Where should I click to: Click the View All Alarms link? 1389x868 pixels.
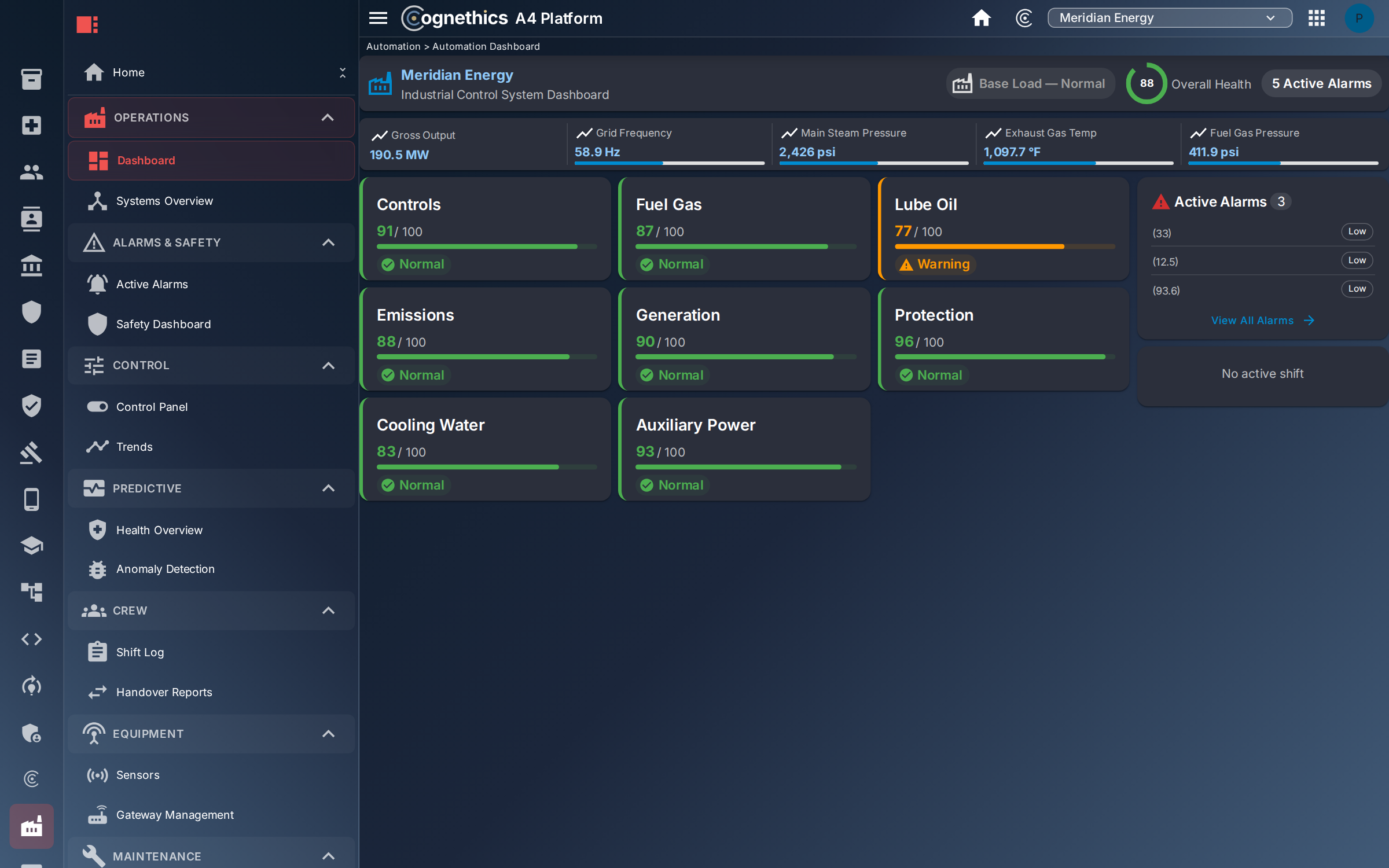click(1263, 321)
